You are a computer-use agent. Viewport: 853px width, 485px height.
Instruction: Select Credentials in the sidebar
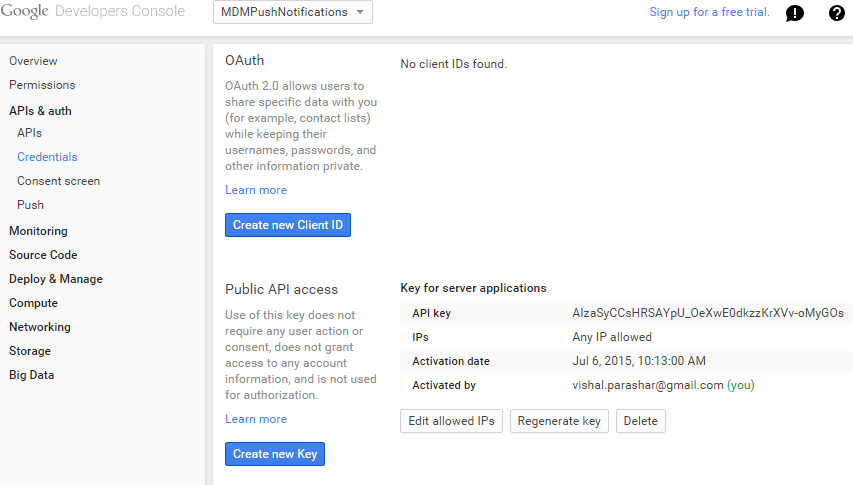tap(47, 157)
